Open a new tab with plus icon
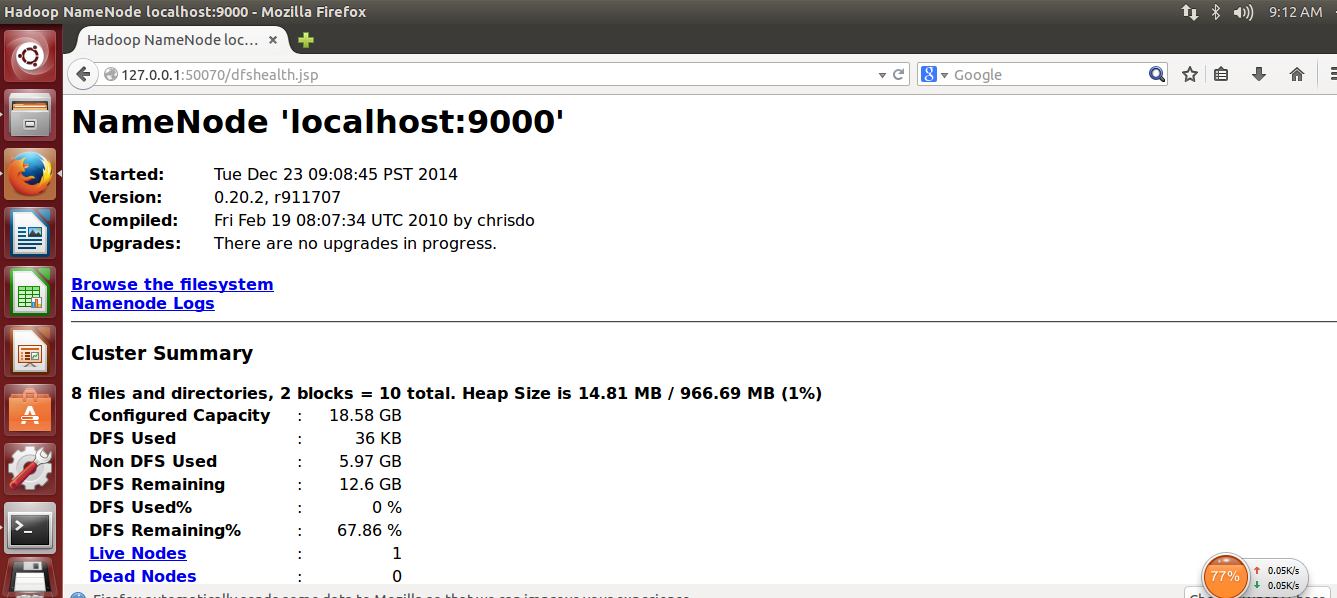Viewport: 1337px width, 598px height. [306, 40]
